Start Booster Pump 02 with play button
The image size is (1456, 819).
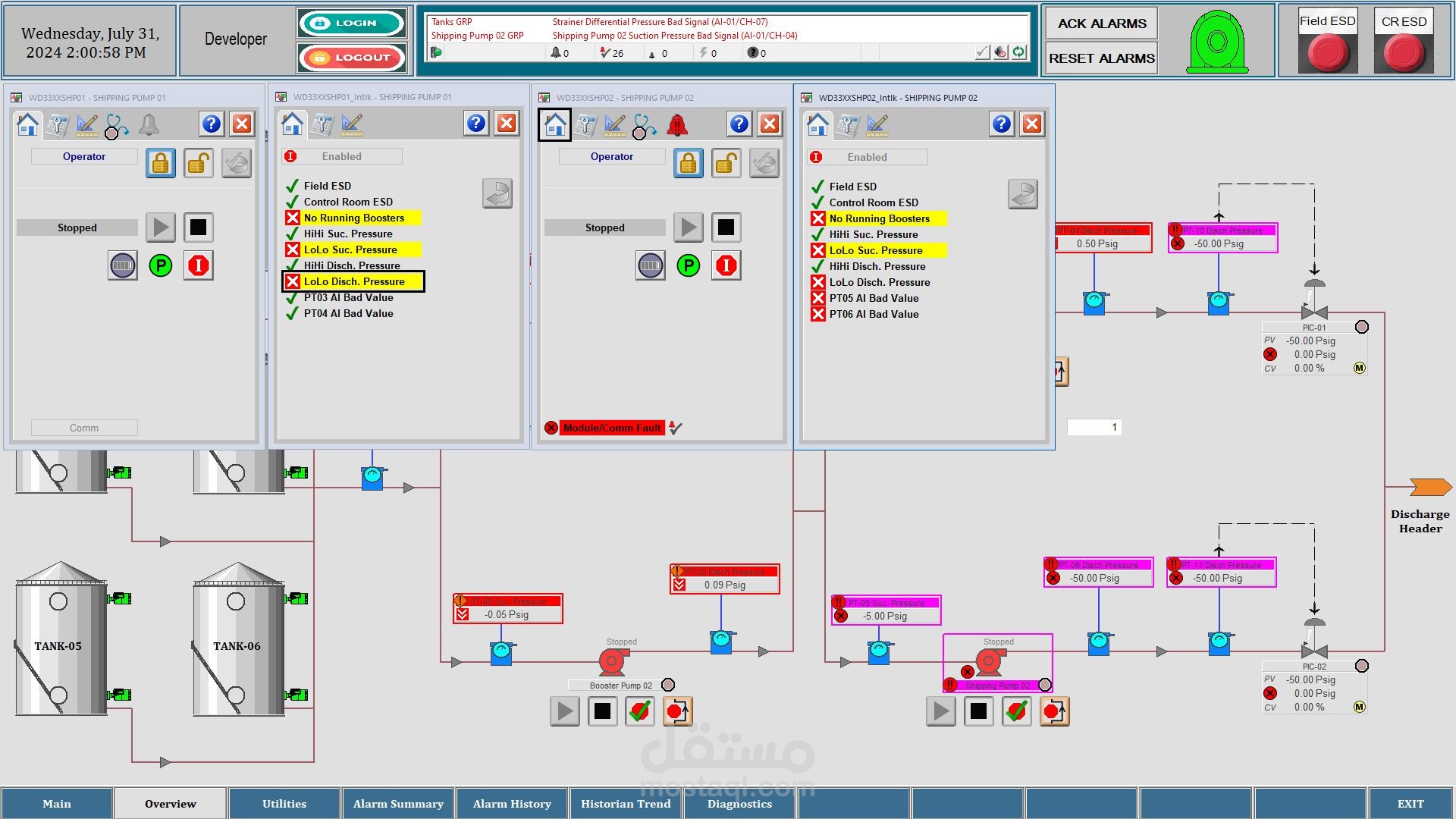point(564,711)
